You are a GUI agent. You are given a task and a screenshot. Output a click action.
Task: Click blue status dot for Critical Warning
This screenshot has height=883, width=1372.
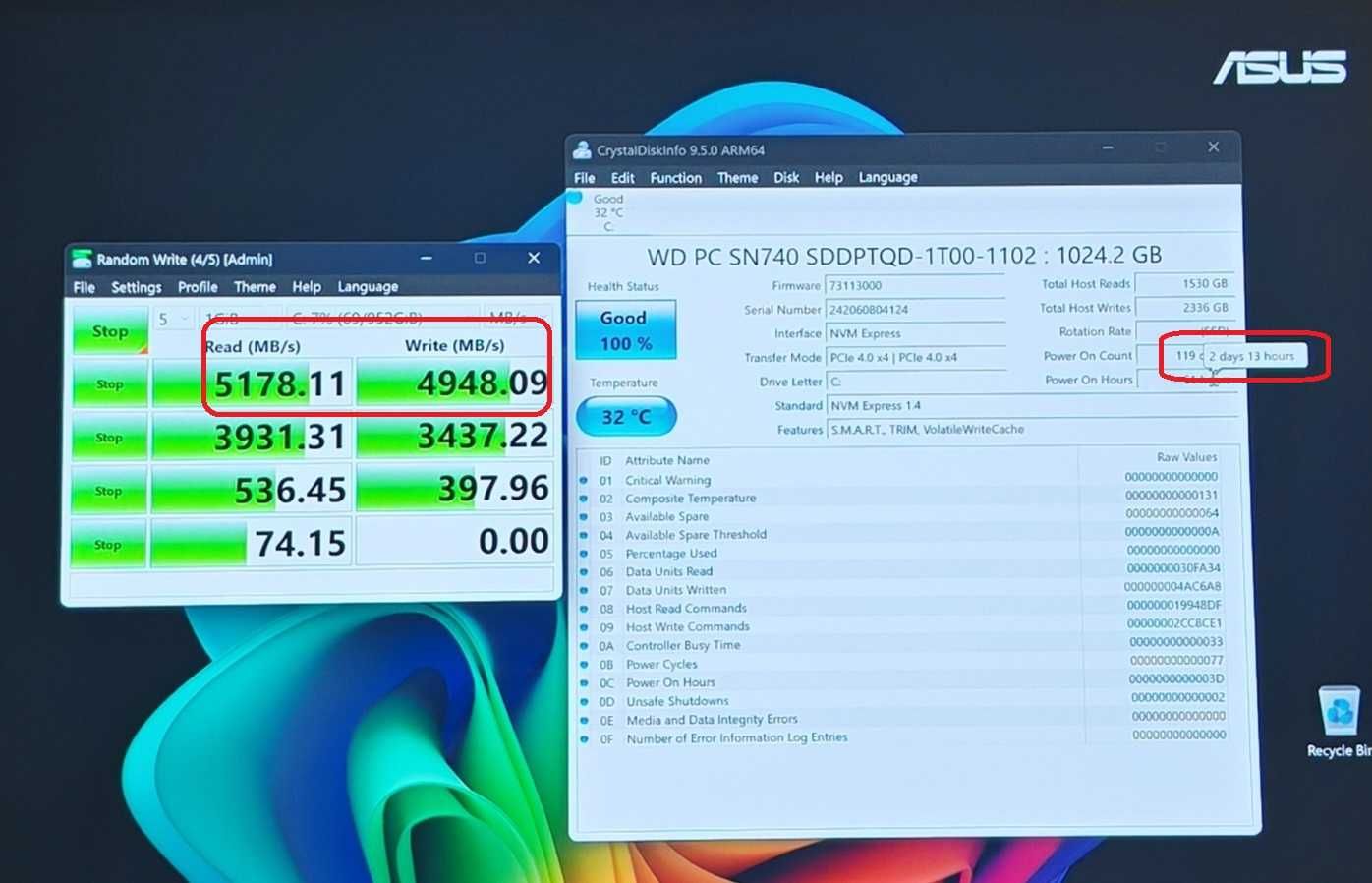(584, 481)
